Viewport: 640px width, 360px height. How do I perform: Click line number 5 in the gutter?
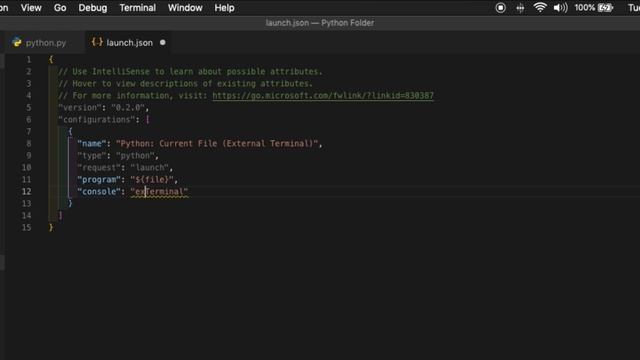pos(29,108)
